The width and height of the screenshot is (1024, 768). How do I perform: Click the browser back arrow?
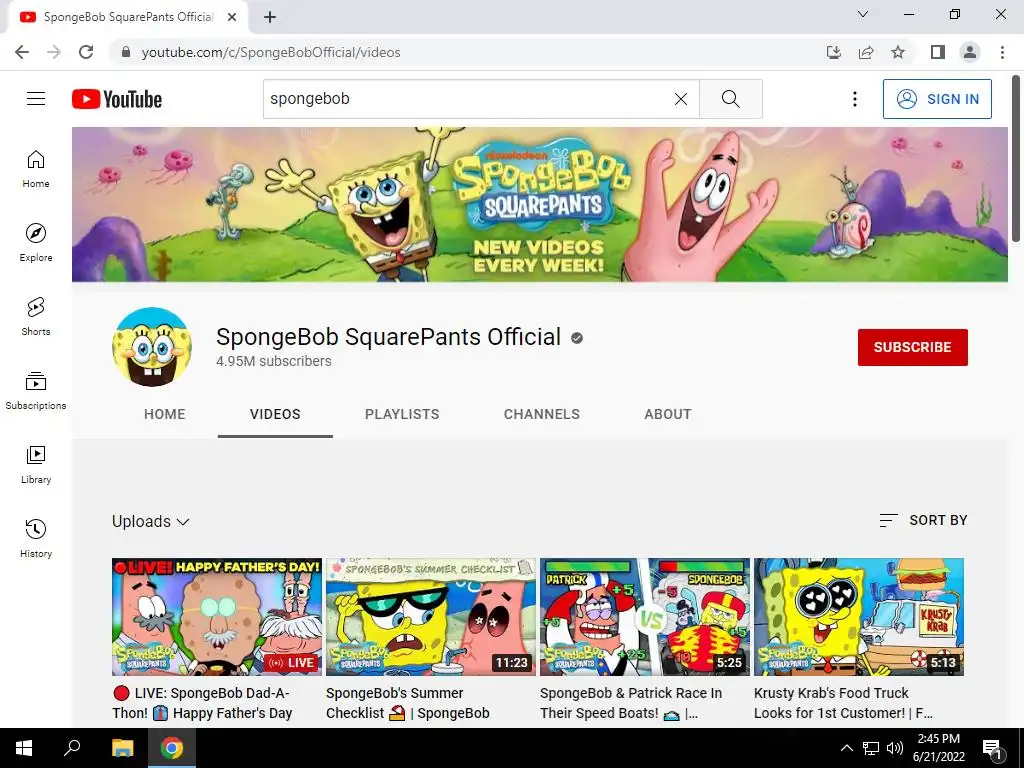[22, 52]
